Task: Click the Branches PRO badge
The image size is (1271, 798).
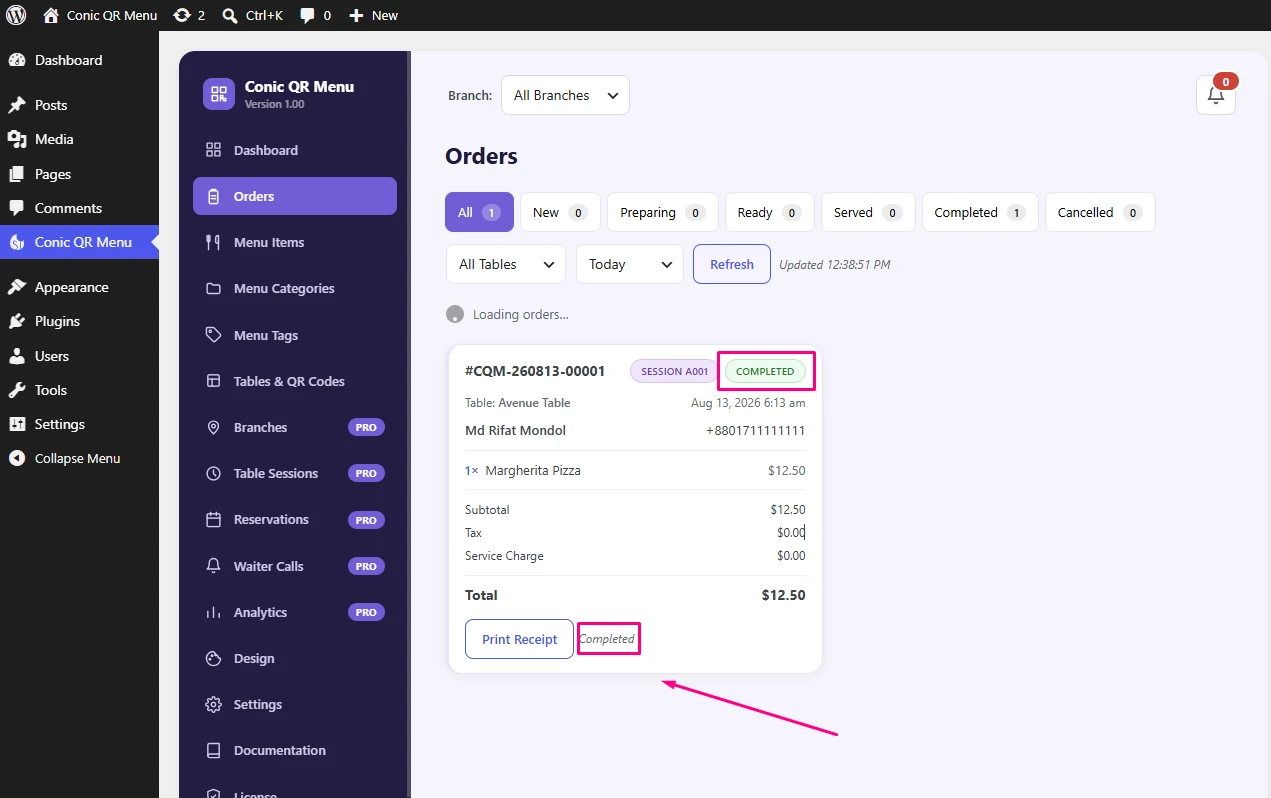Action: click(366, 427)
